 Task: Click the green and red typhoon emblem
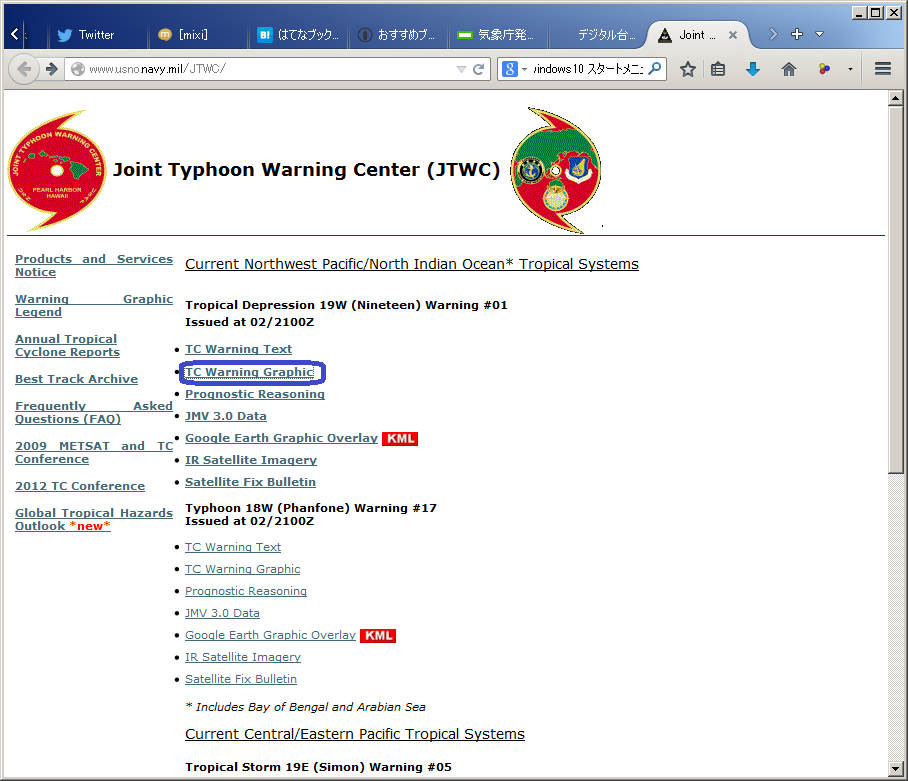click(x=556, y=170)
